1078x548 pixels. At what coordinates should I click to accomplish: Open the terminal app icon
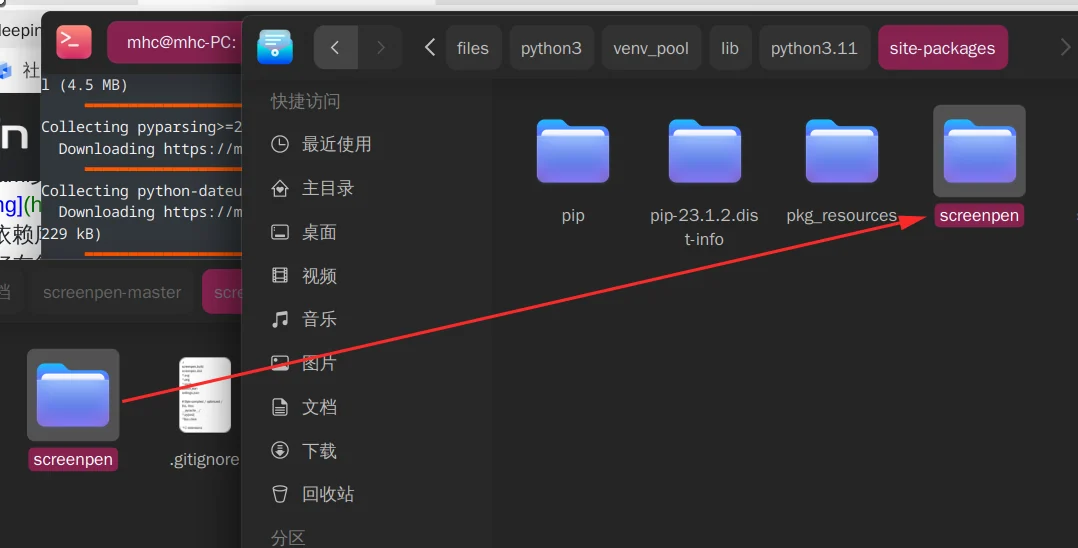(x=74, y=42)
